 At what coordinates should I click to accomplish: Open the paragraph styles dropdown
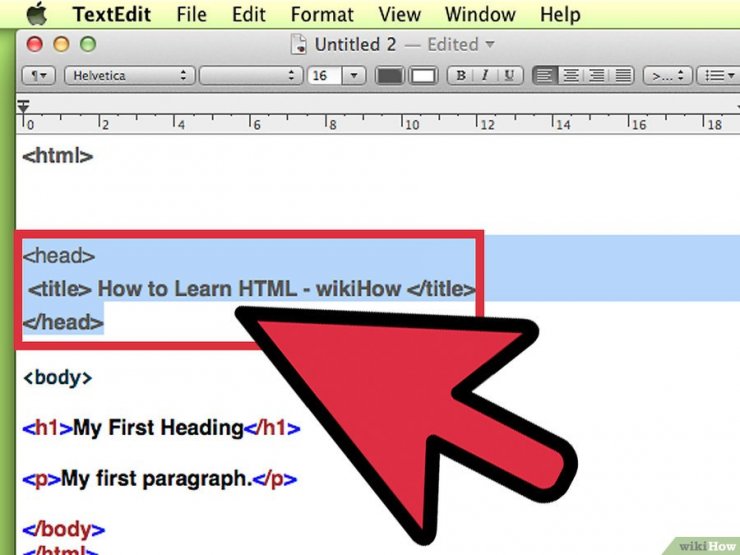point(39,76)
